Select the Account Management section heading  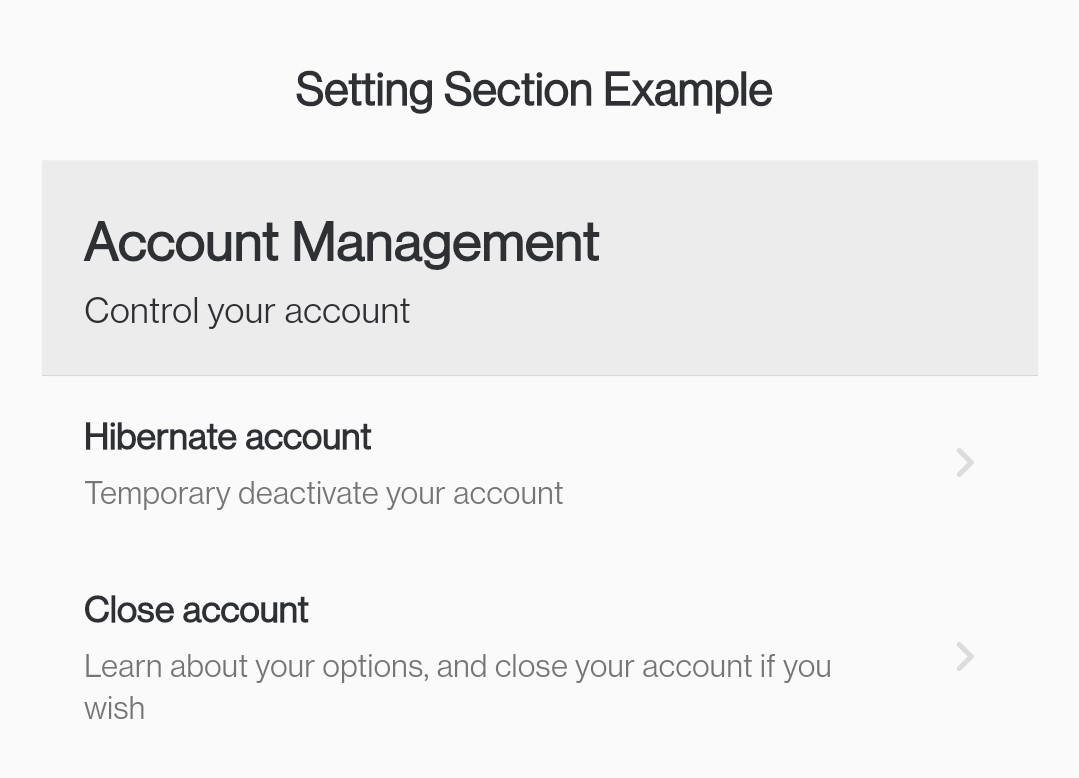point(341,243)
